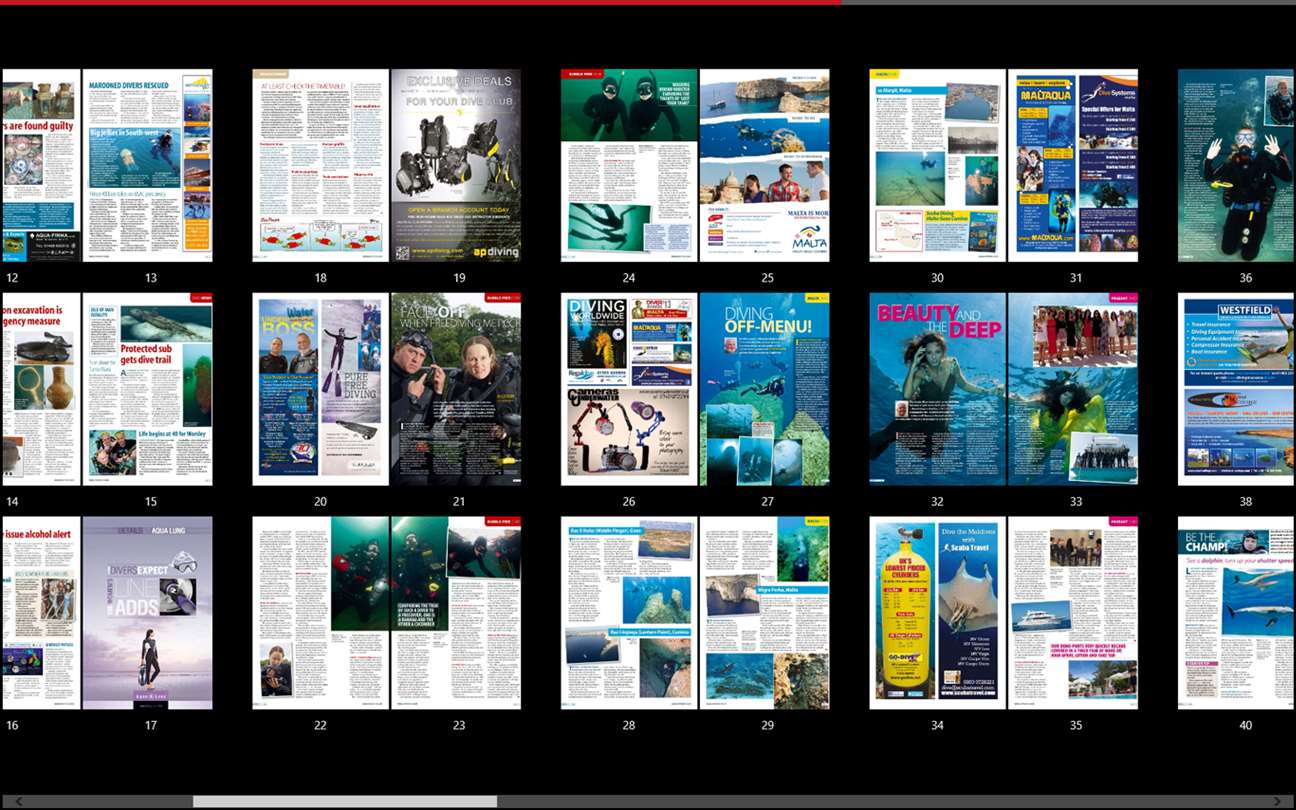1296x810 pixels.
Task: Click the red progress bar at the top
Action: point(420,2)
